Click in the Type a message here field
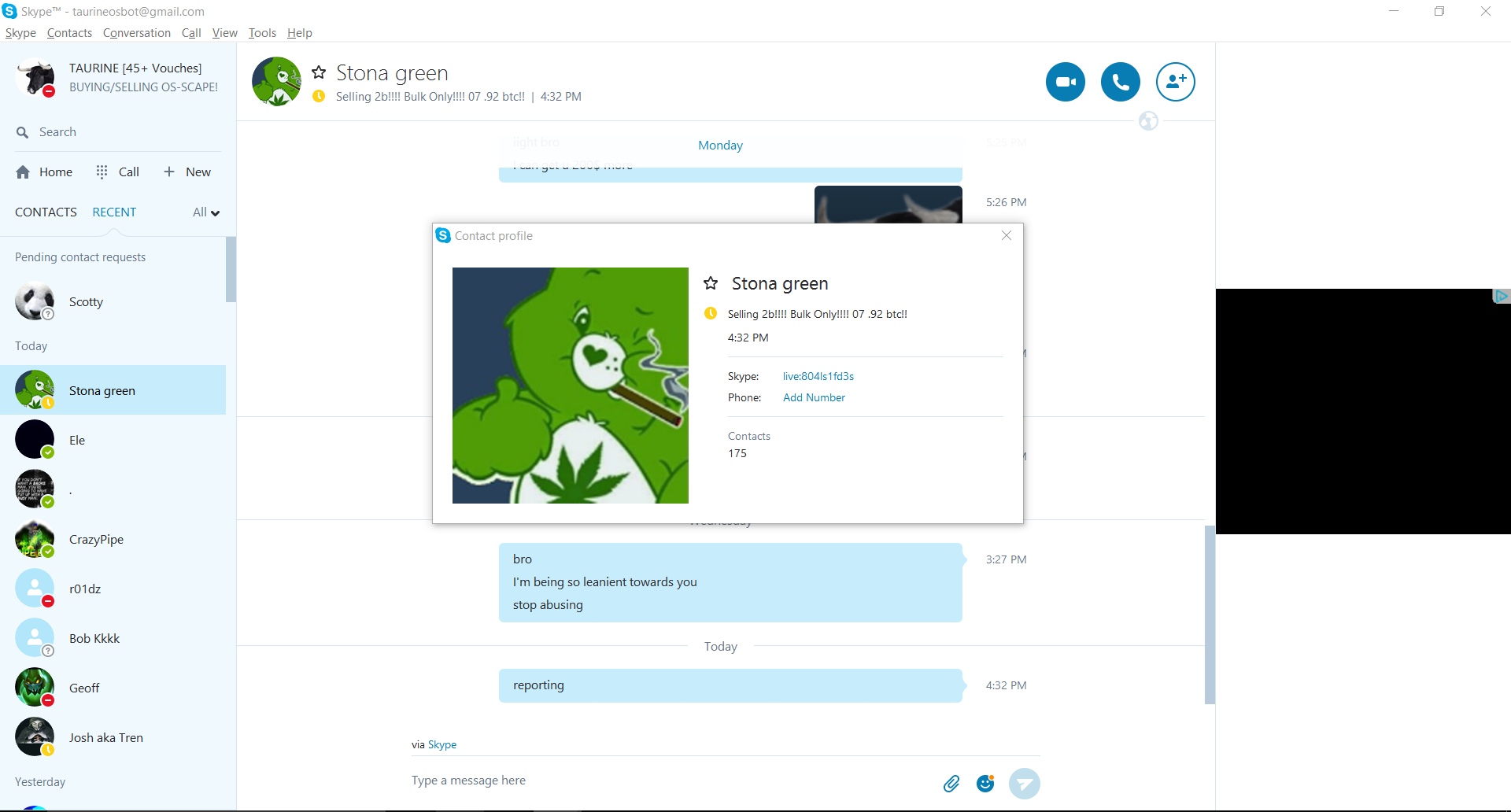 (x=669, y=781)
